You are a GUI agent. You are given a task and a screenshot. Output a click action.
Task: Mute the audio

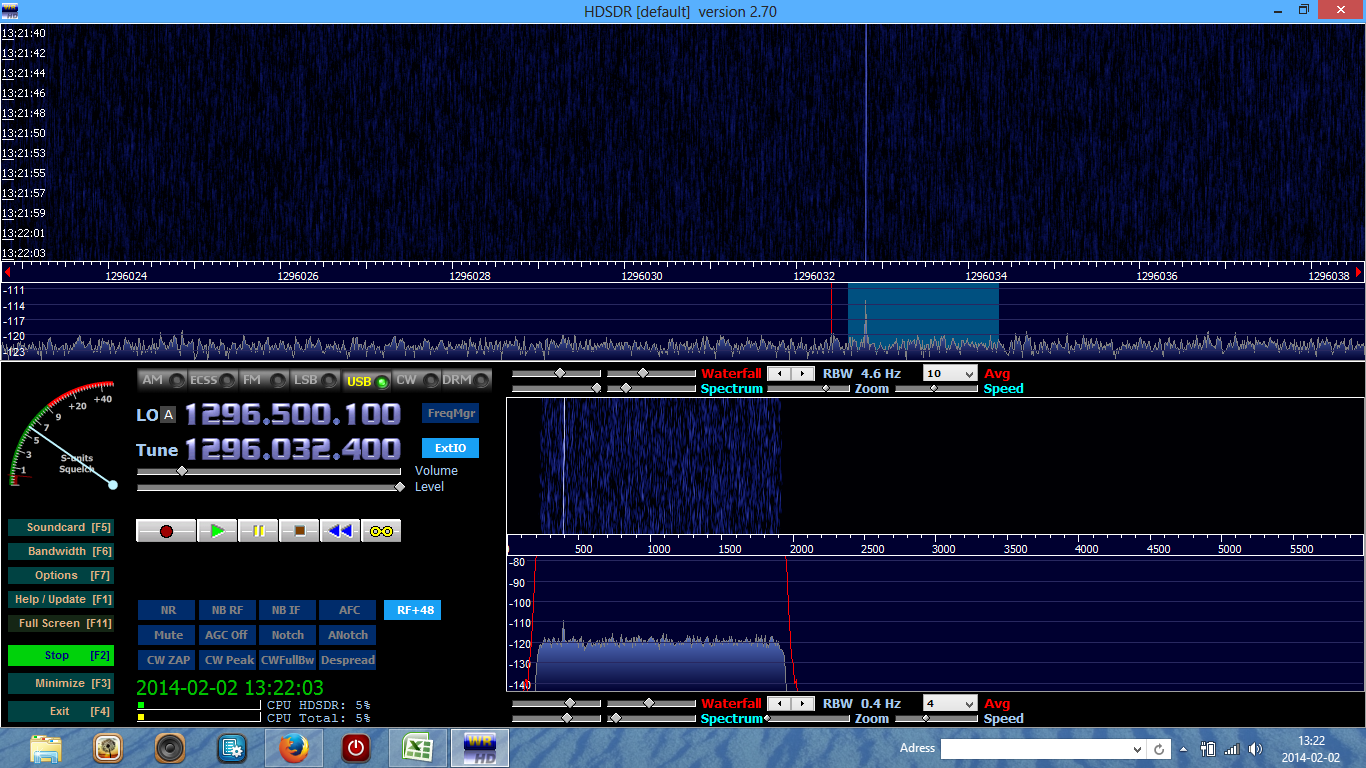(x=168, y=635)
